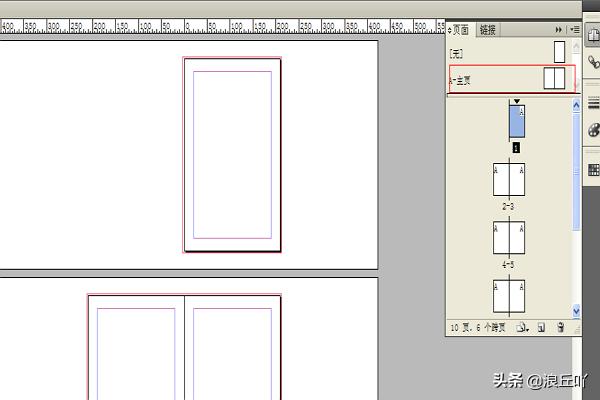Click the create new page icon

(x=540, y=327)
